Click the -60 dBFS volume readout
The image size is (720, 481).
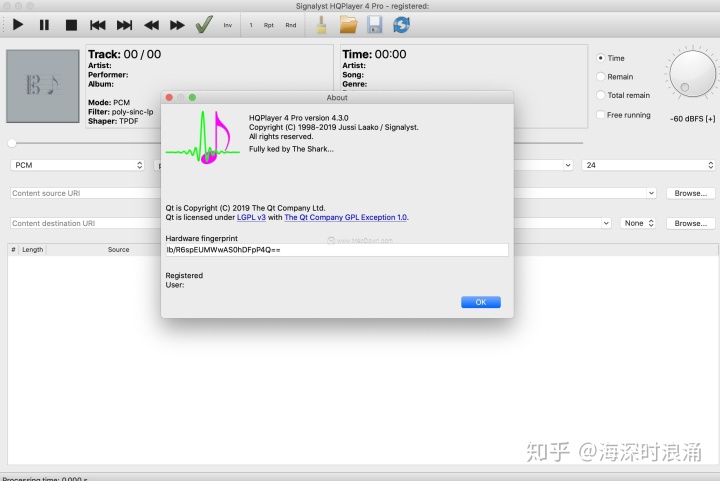point(692,119)
